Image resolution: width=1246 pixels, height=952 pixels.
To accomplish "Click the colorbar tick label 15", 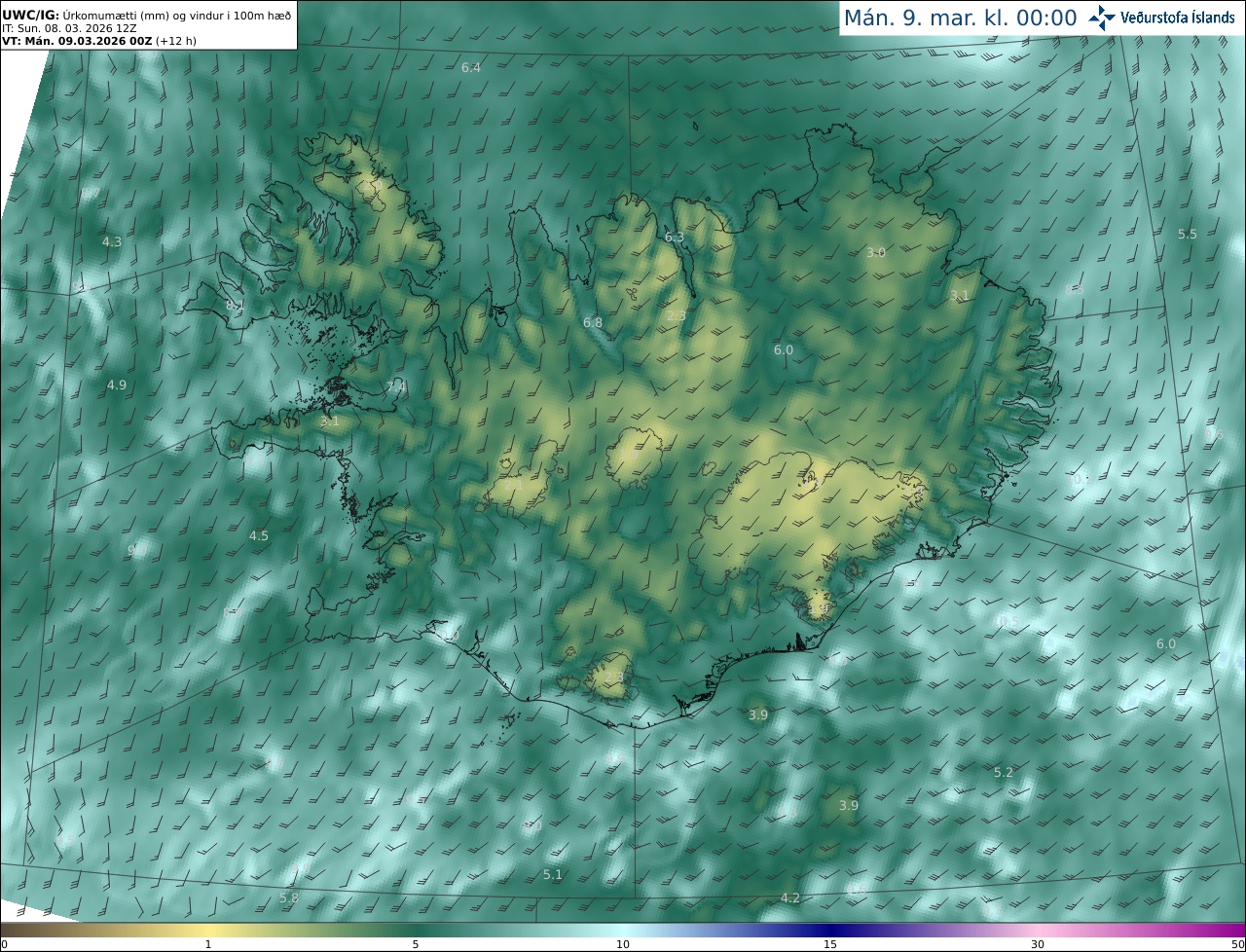I will [x=830, y=944].
